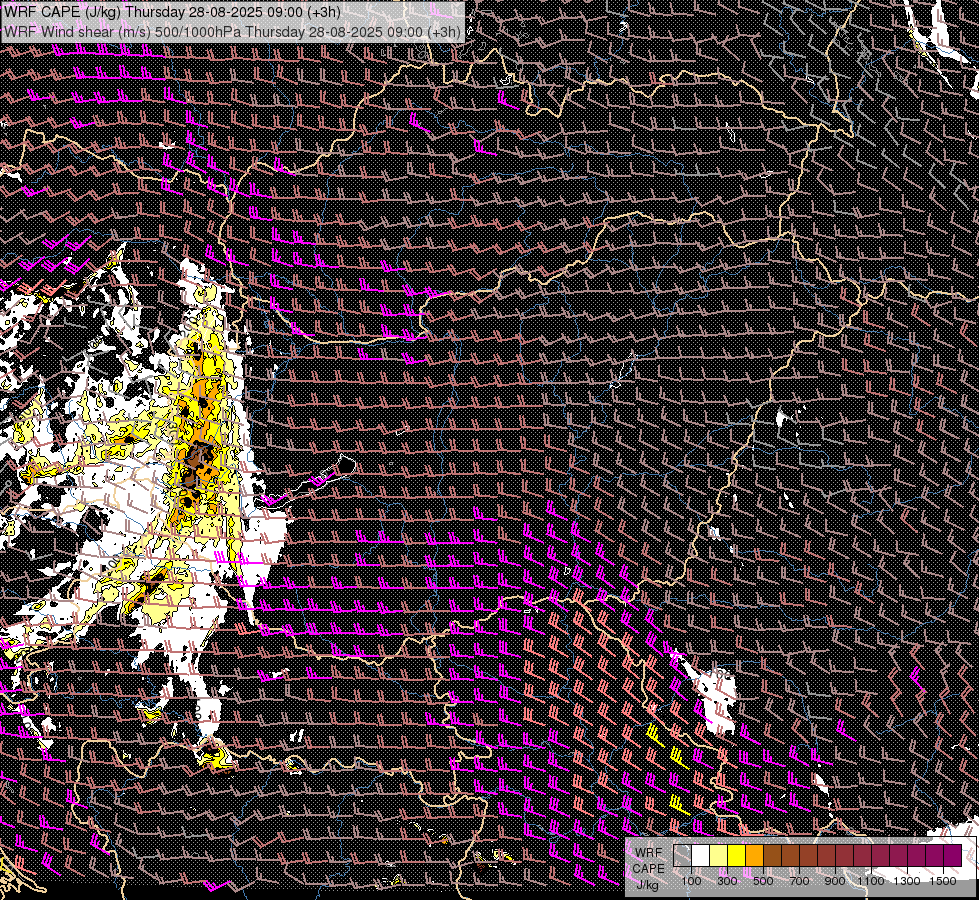Click the legend value 1100

click(x=871, y=881)
